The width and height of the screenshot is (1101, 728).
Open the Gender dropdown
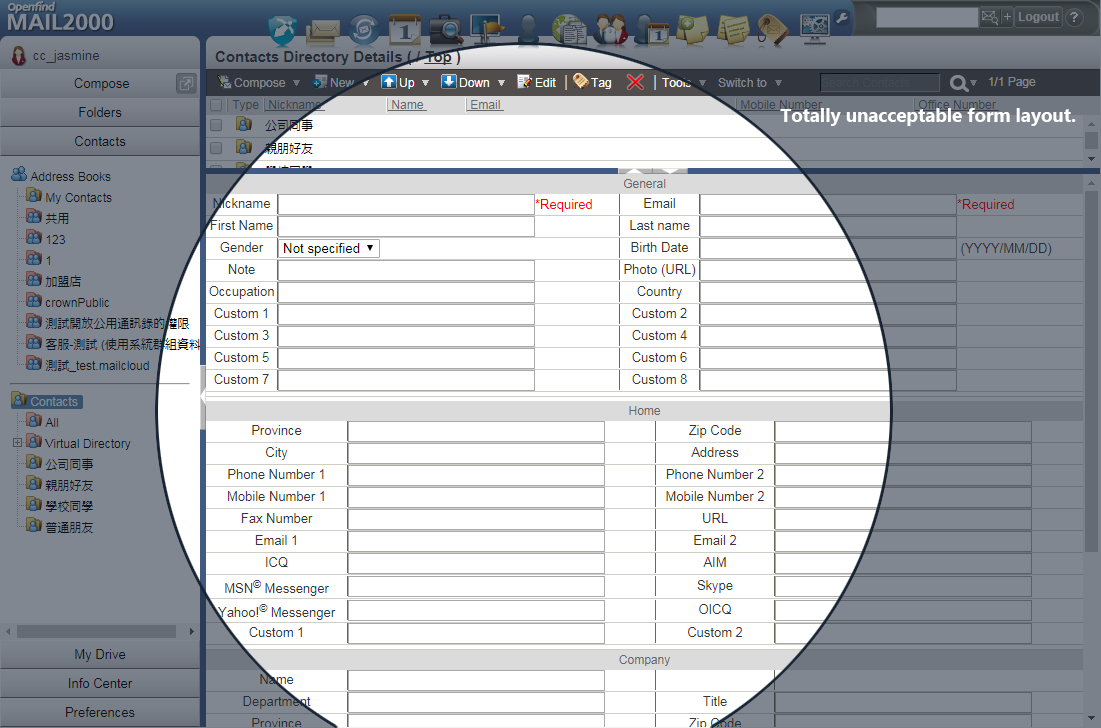329,248
